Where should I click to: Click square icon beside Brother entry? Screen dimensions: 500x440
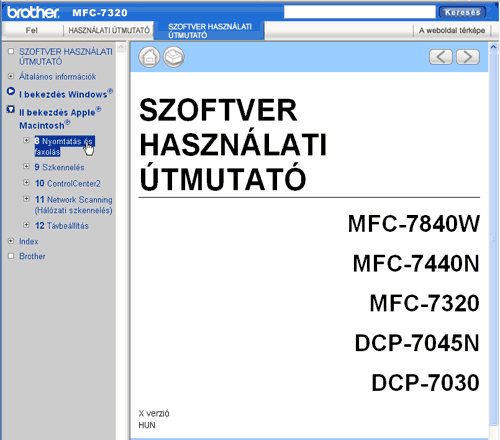(x=11, y=256)
